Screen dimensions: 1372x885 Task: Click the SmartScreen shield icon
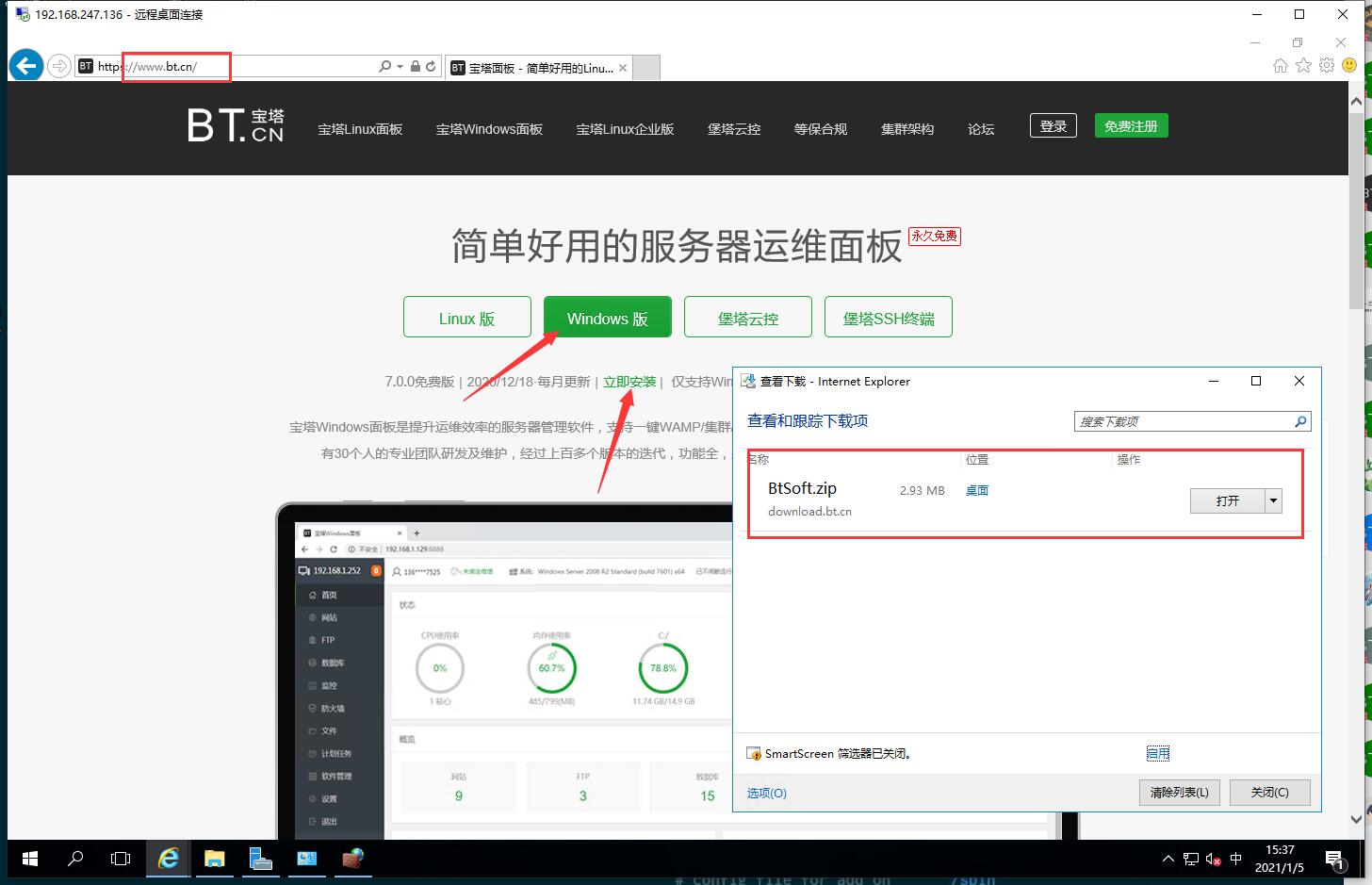coord(754,754)
